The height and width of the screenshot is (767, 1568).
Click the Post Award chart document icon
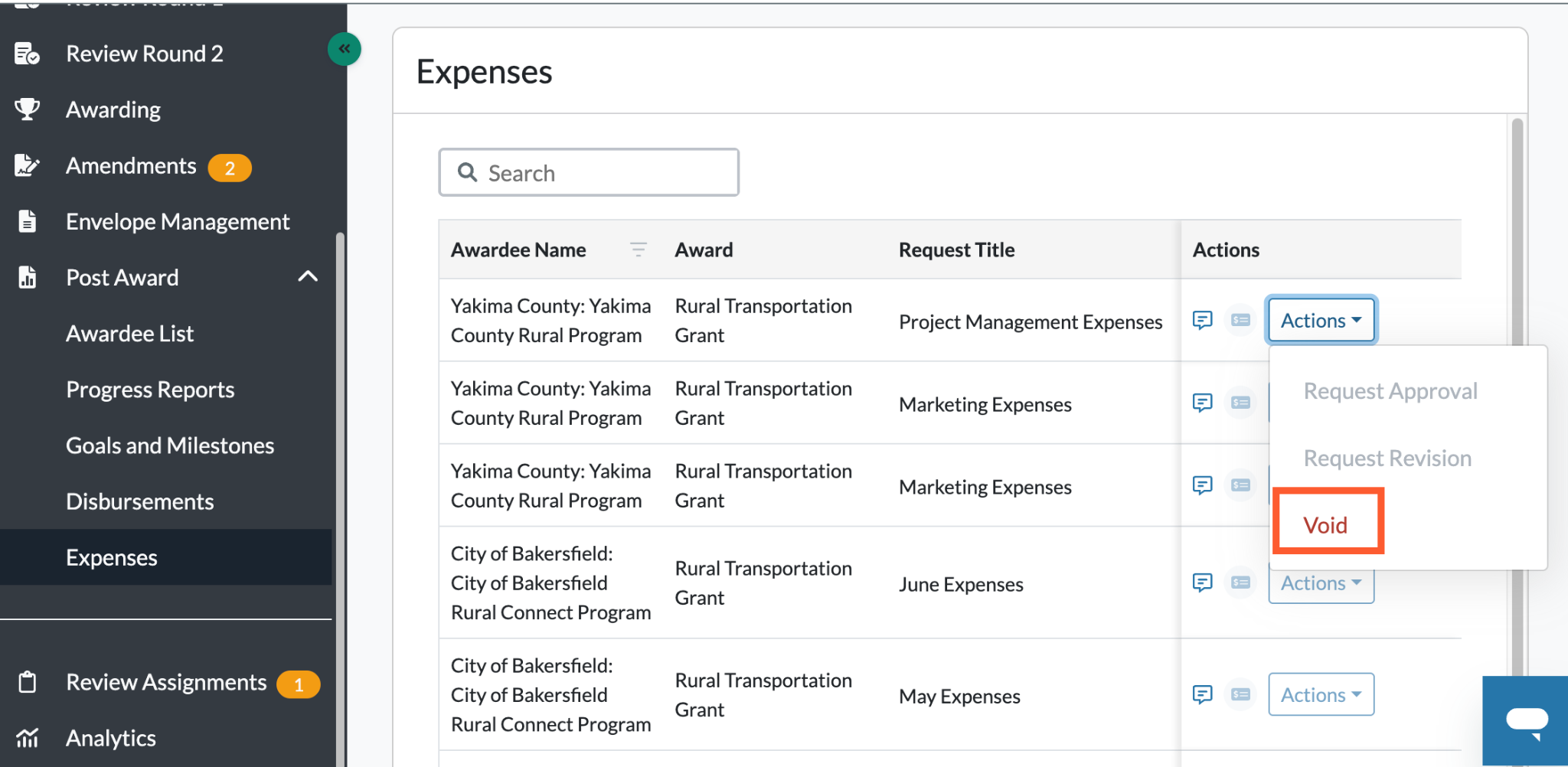[27, 277]
